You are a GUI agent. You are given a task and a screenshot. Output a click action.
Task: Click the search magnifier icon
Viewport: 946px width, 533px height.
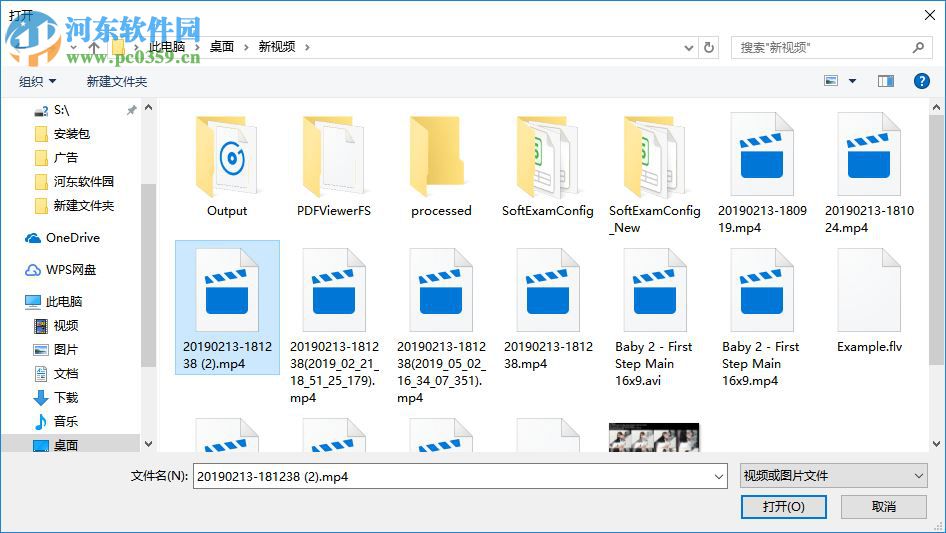coord(918,47)
